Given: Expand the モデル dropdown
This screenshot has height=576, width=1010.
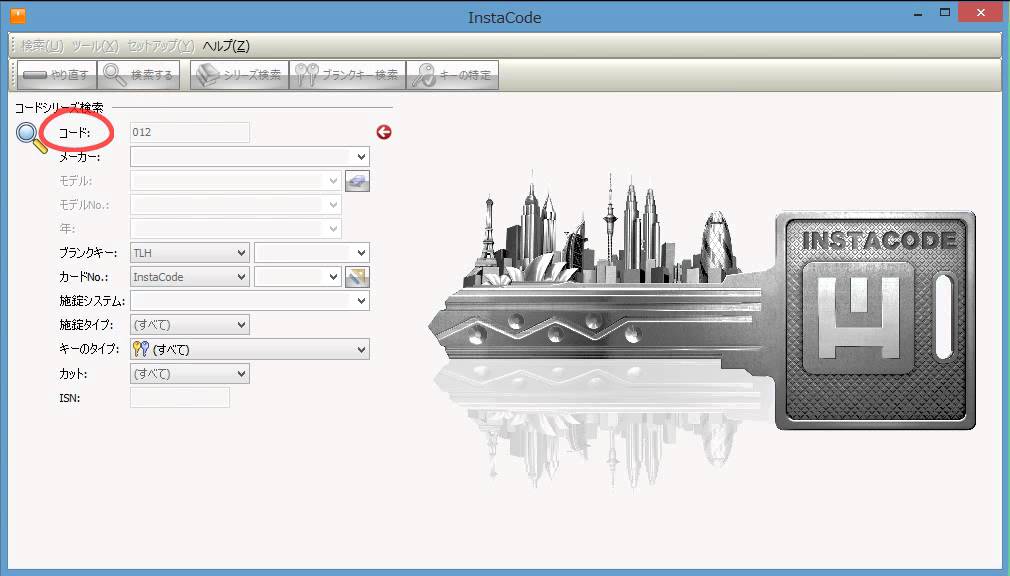Looking at the screenshot, I should click(333, 181).
